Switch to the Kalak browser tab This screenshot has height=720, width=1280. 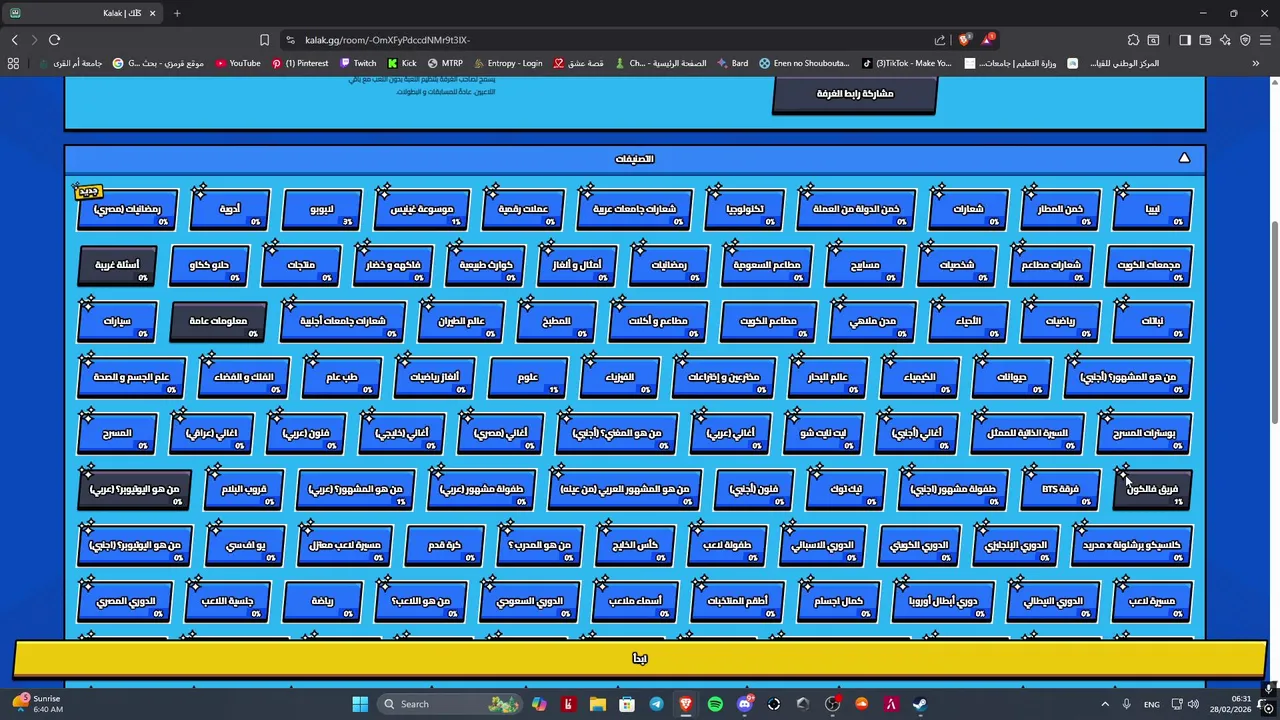[x=85, y=13]
